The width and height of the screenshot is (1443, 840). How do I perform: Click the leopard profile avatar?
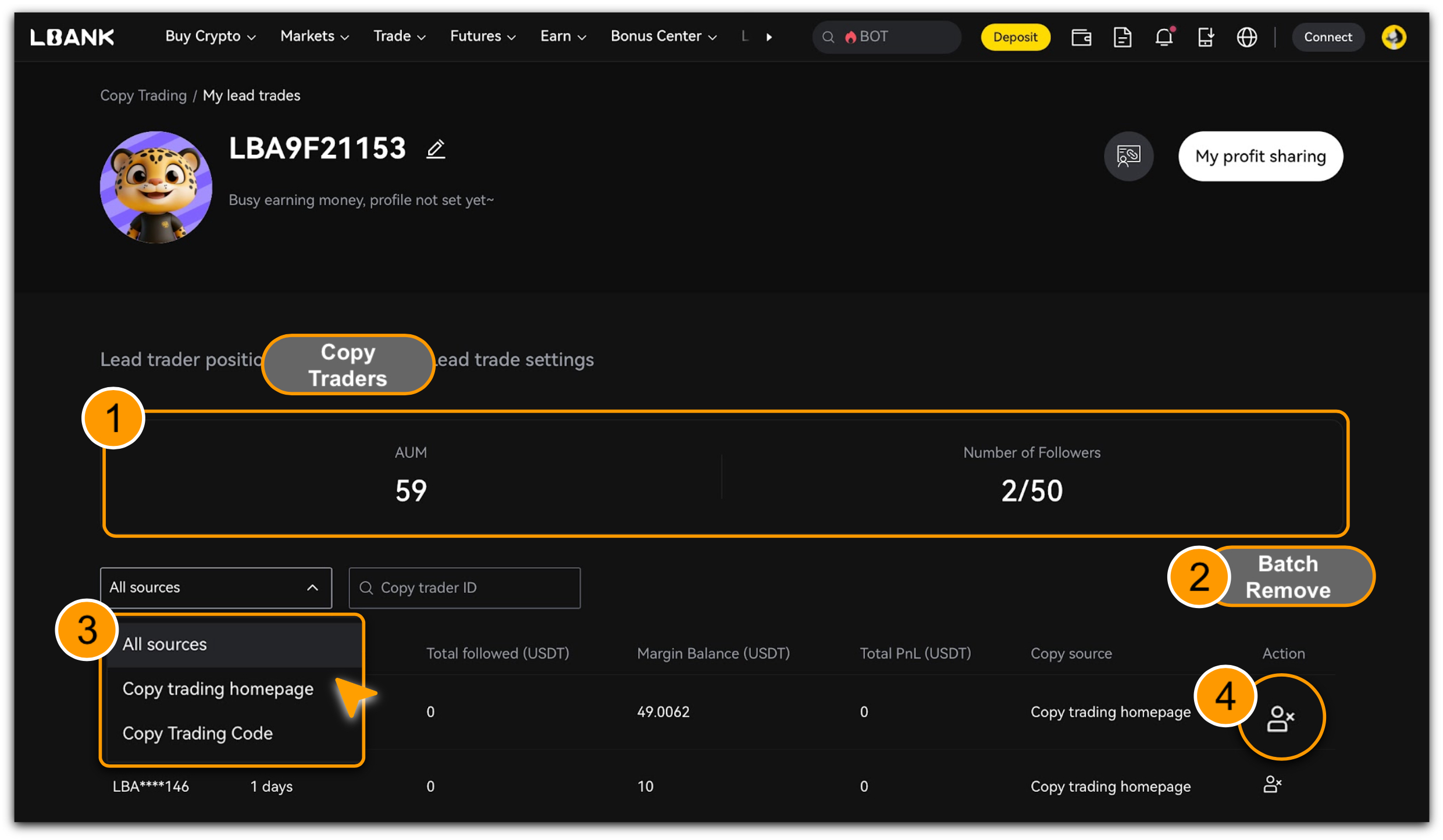click(x=156, y=187)
